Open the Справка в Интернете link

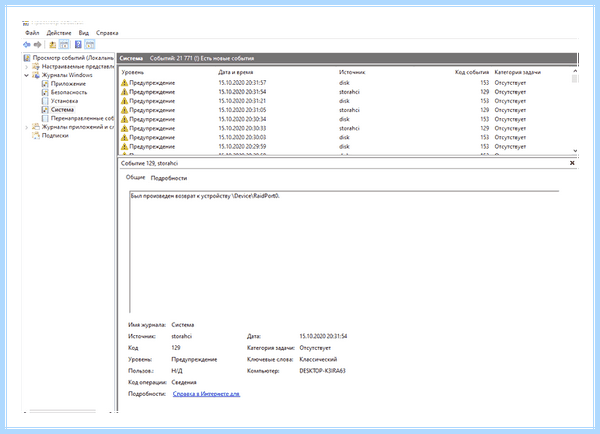click(x=206, y=394)
